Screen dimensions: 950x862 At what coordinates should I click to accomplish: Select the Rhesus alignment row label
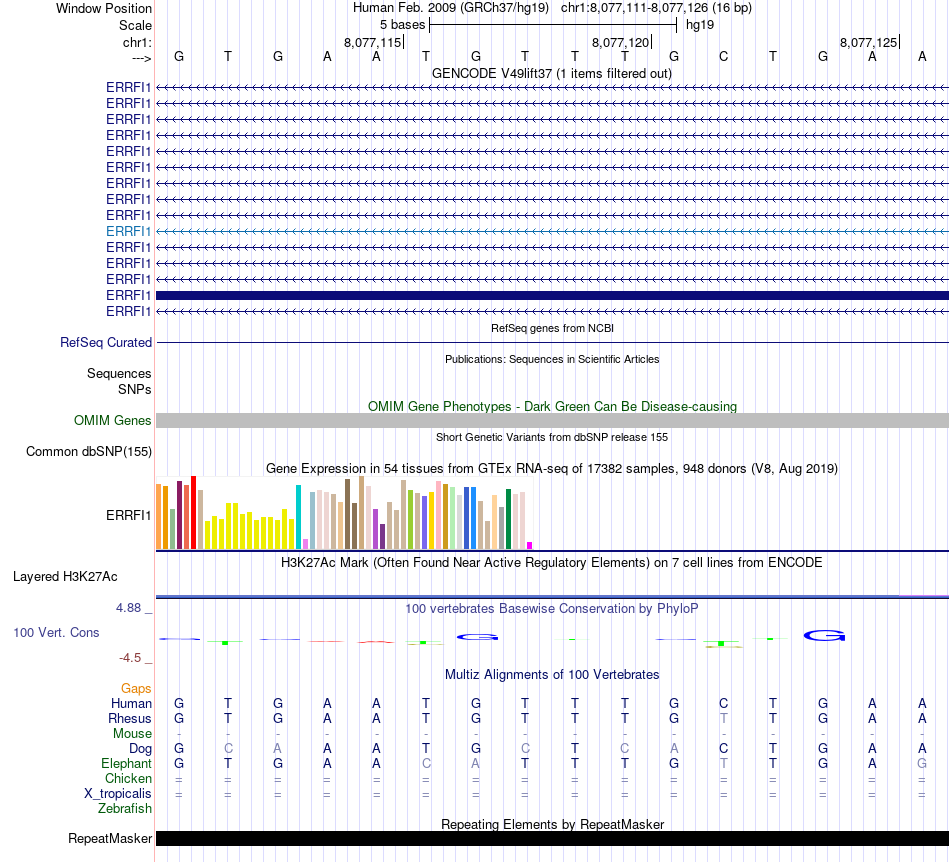pos(130,718)
